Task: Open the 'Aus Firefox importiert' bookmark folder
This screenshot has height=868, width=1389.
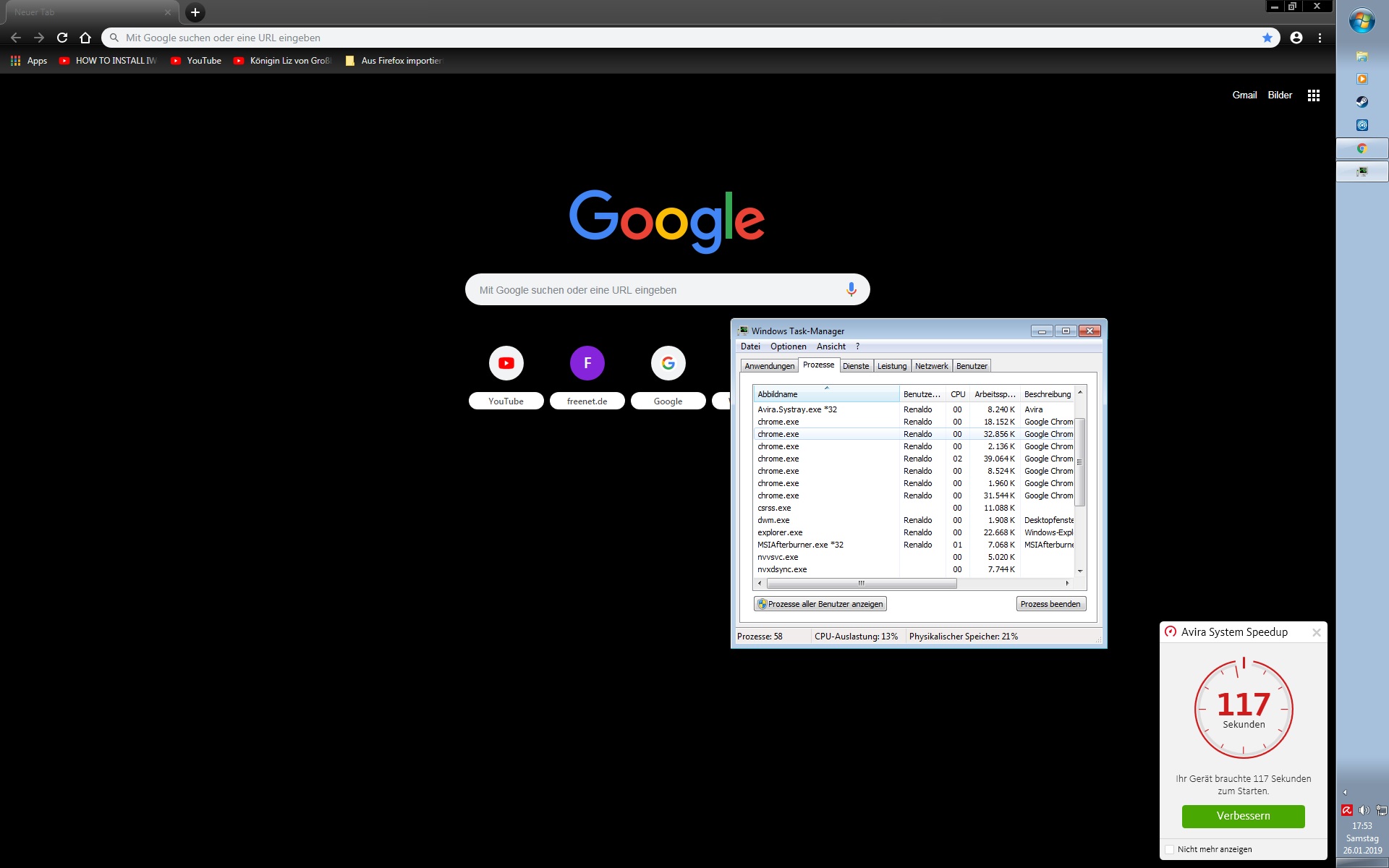Action: [x=394, y=61]
